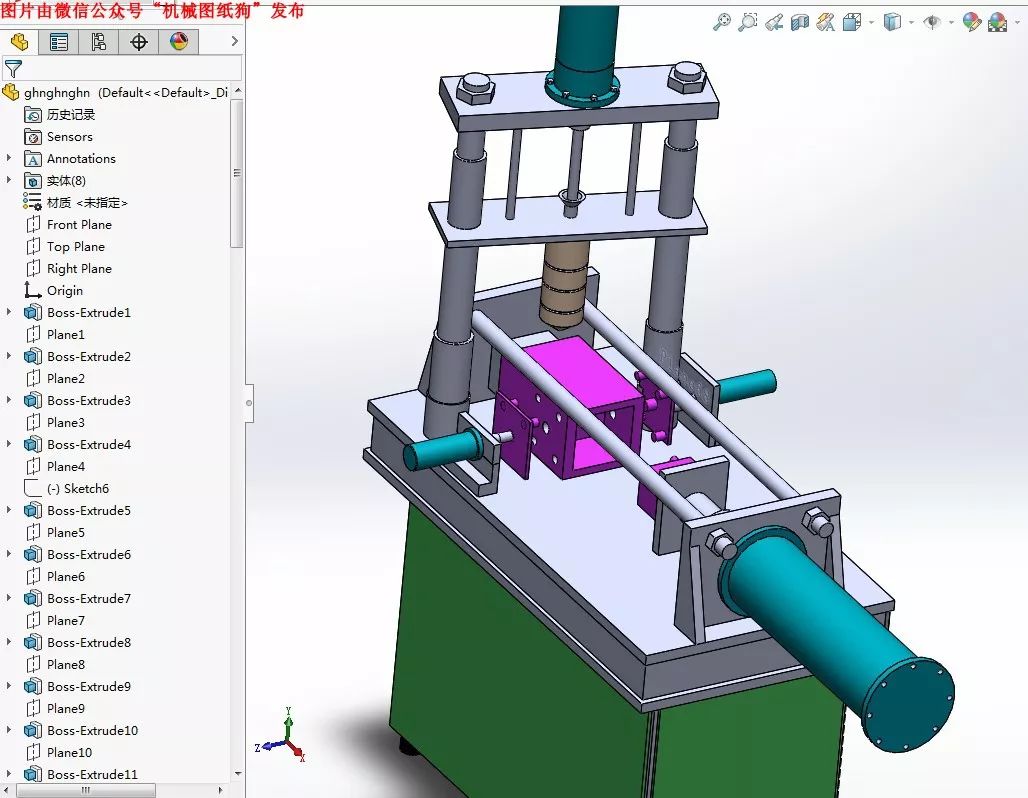The image size is (1028, 798).
Task: Click the Boss-Extrude4 feature icon
Action: 33,444
